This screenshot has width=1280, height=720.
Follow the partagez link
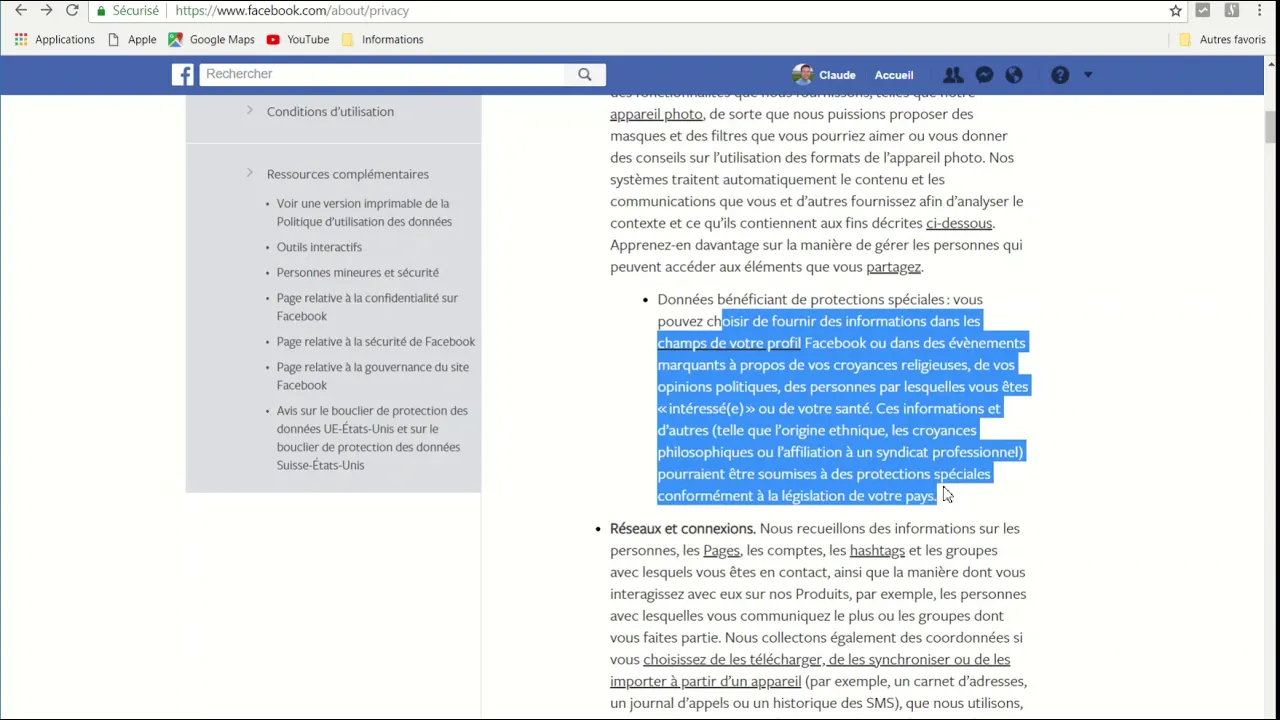click(893, 267)
